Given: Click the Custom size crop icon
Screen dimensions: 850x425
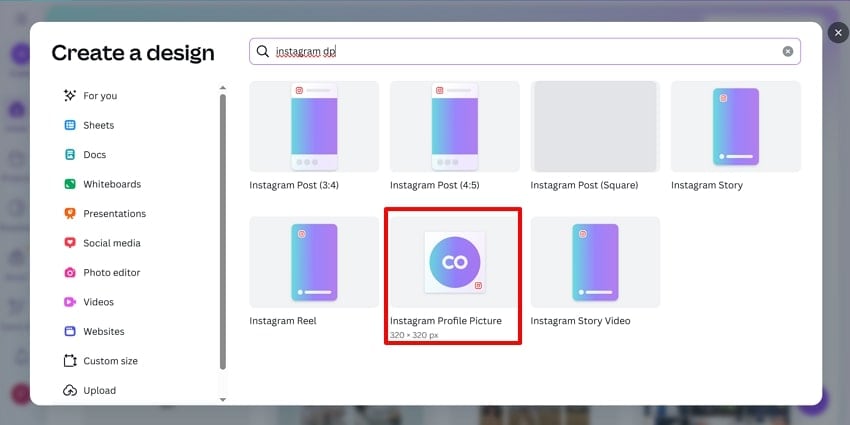Looking at the screenshot, I should click(x=70, y=360).
